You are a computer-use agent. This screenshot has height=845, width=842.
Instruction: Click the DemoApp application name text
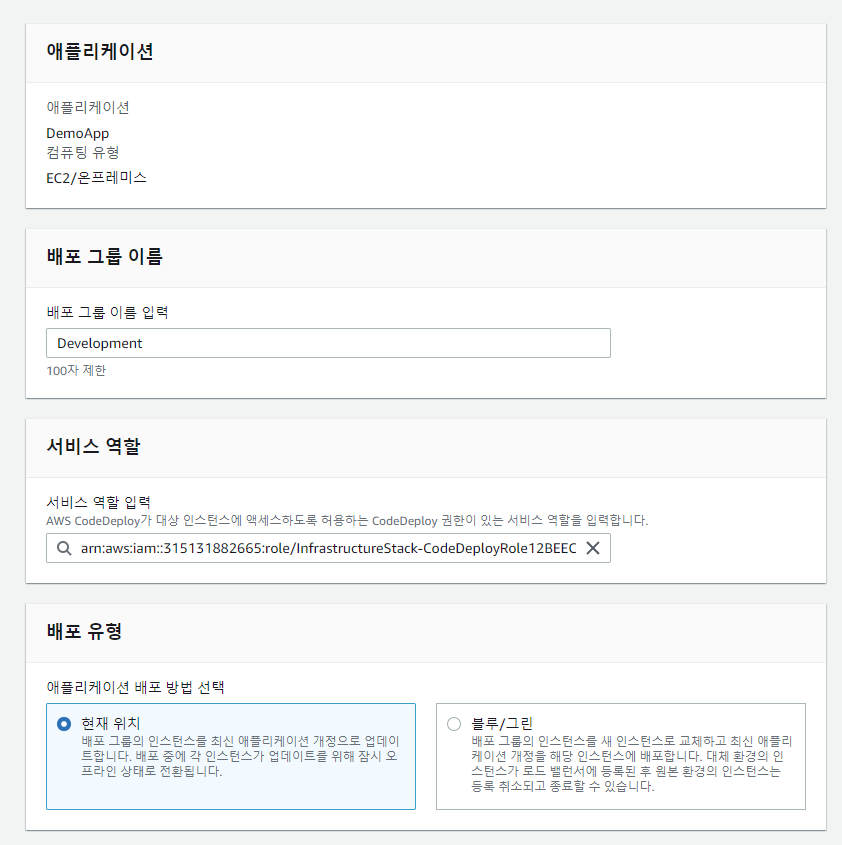tap(78, 133)
